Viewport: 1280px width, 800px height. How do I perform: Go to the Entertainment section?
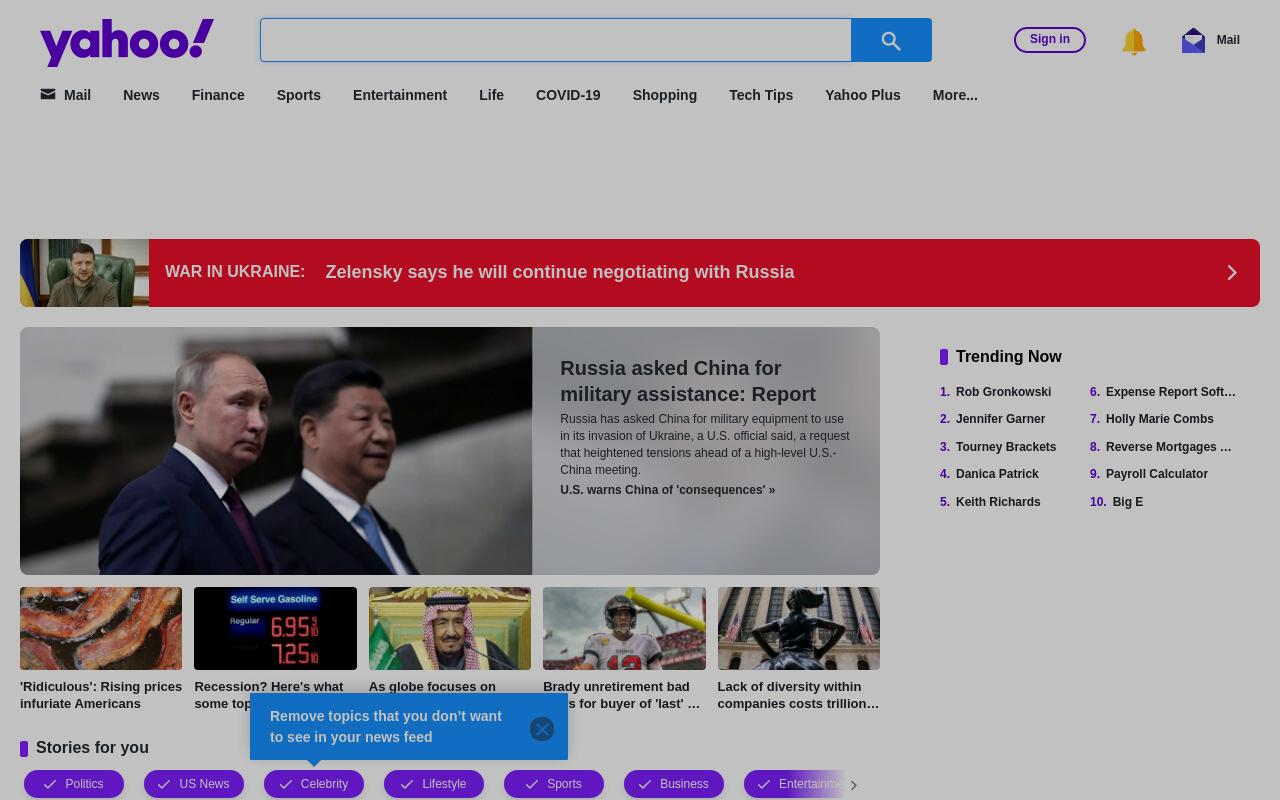[400, 95]
